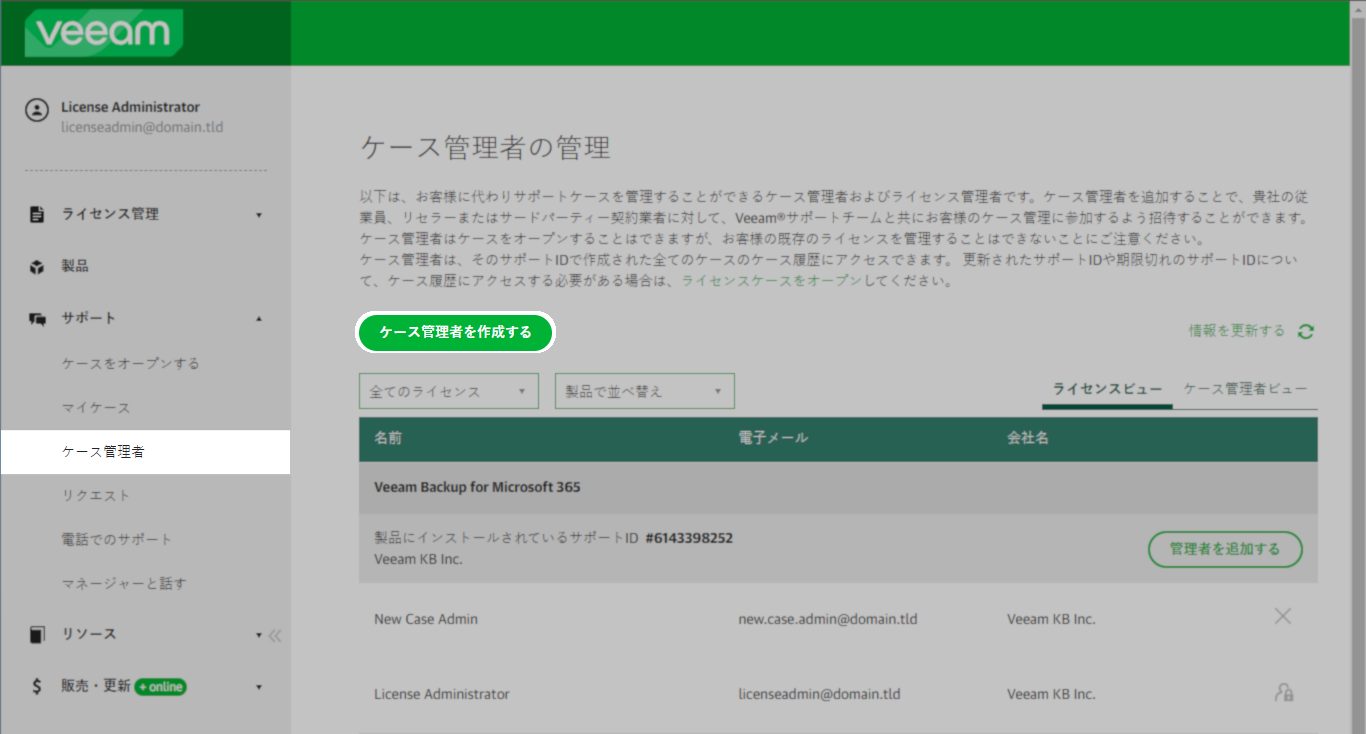Click Veeam KB Inc. in License Administrator row
The height and width of the screenshot is (734, 1366).
point(1051,694)
